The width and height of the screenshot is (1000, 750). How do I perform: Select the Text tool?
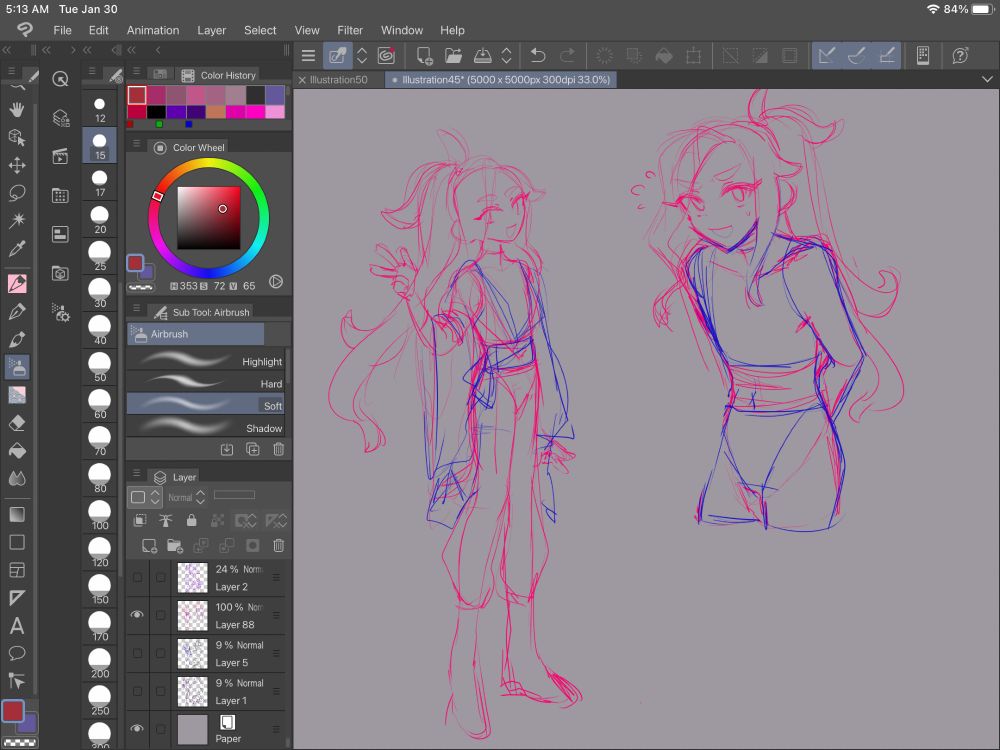click(17, 626)
